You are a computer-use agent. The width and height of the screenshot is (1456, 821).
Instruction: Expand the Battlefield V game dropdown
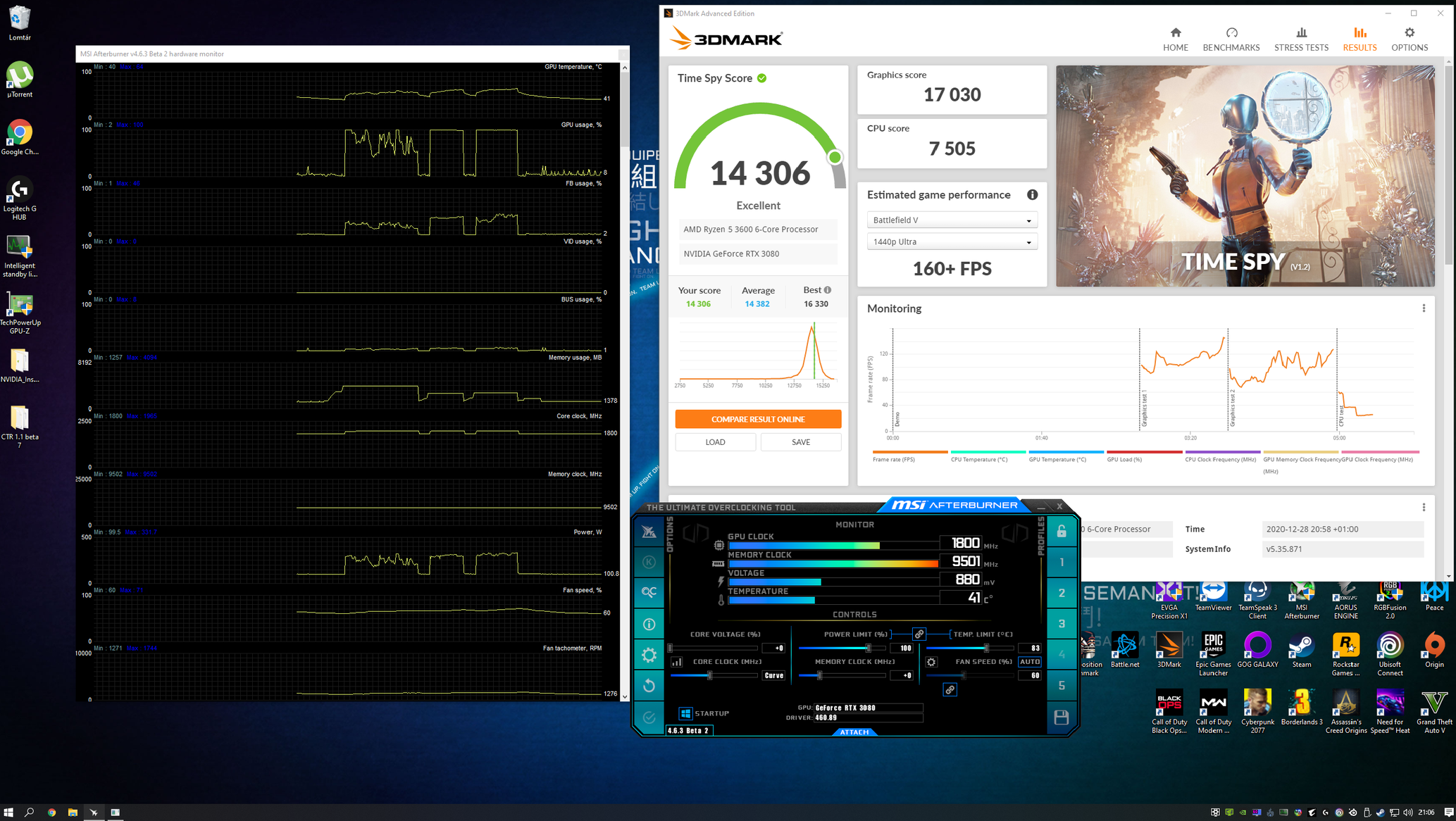pyautogui.click(x=952, y=220)
